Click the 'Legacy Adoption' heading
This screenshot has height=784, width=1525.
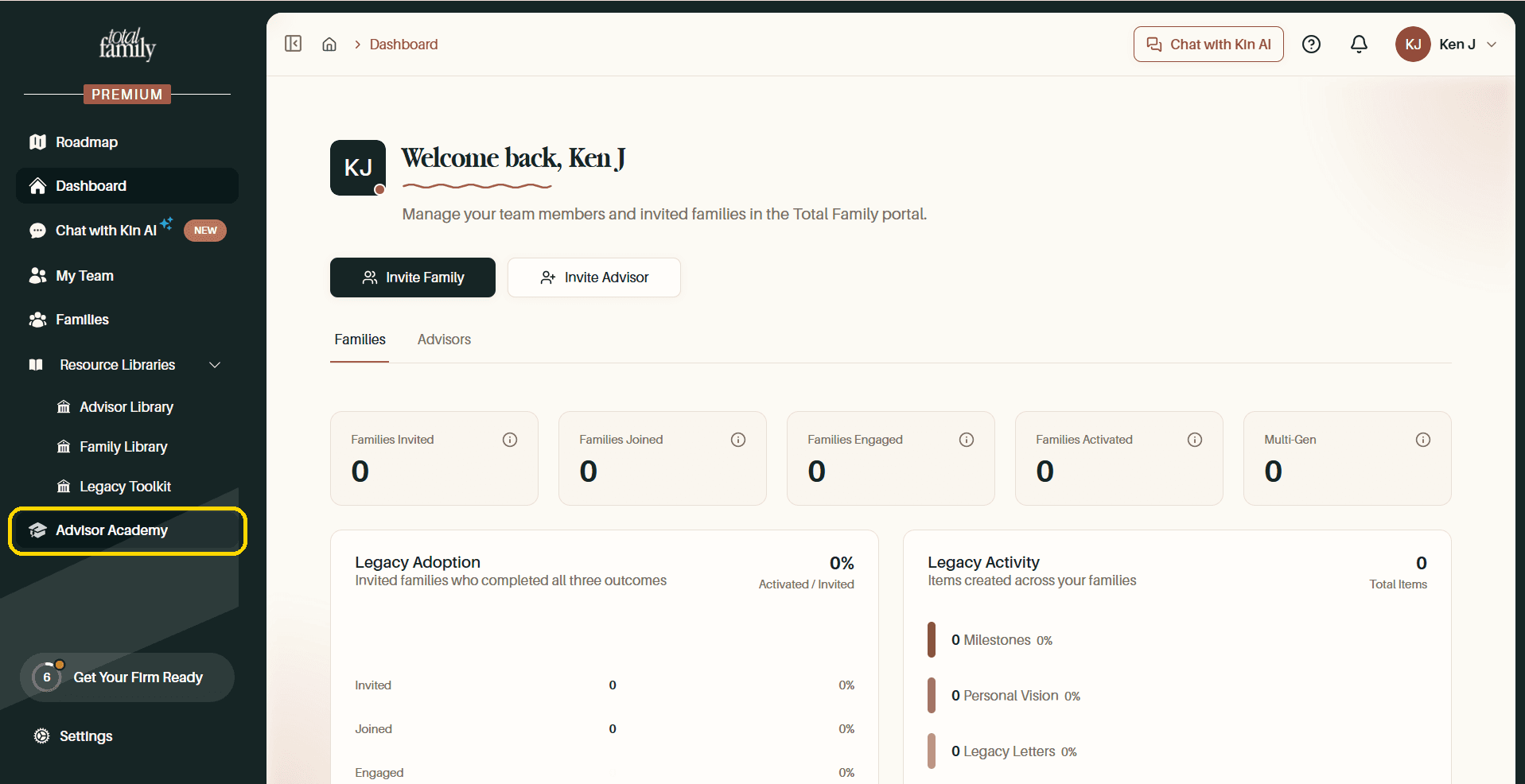pyautogui.click(x=418, y=562)
